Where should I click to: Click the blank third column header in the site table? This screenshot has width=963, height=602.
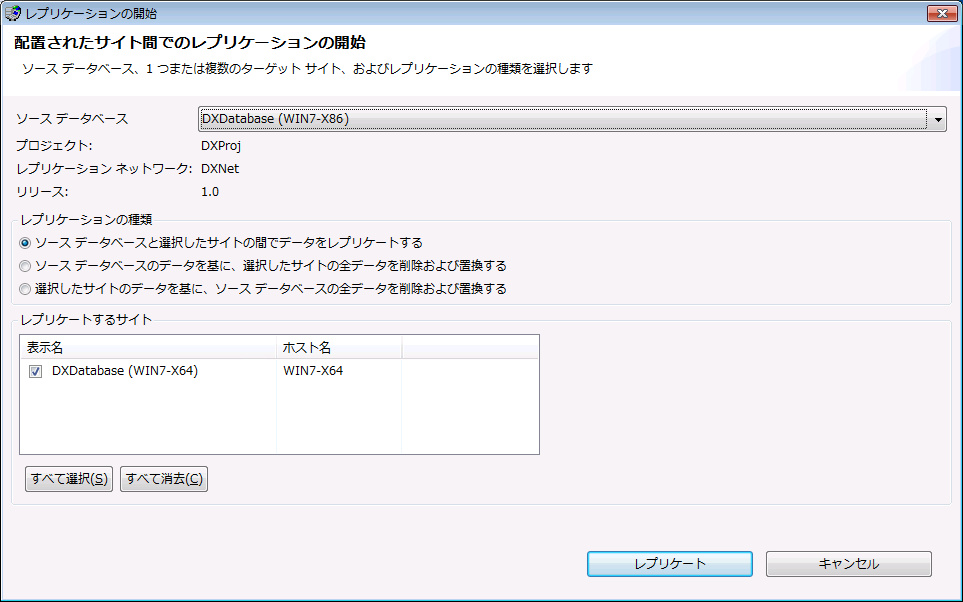[469, 347]
